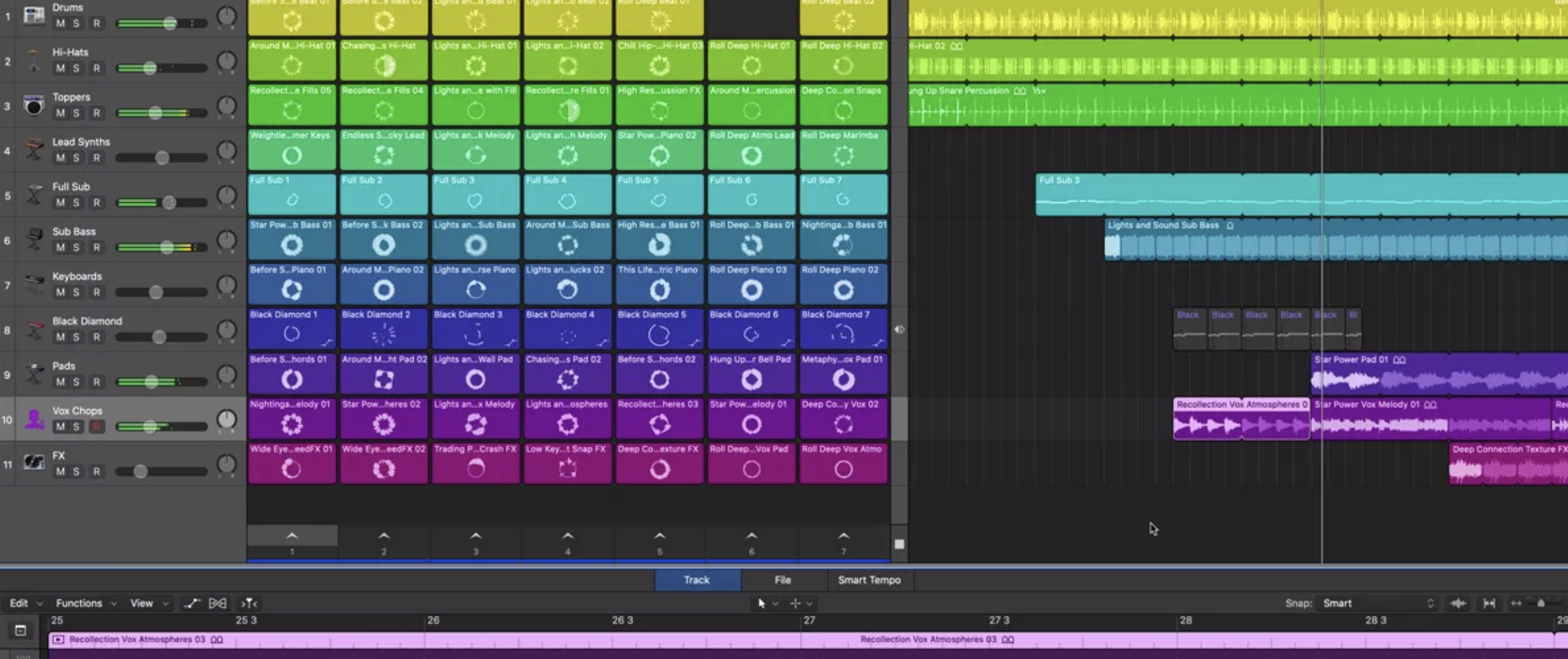
Task: Click the Lead Synths track icon
Action: click(x=33, y=150)
